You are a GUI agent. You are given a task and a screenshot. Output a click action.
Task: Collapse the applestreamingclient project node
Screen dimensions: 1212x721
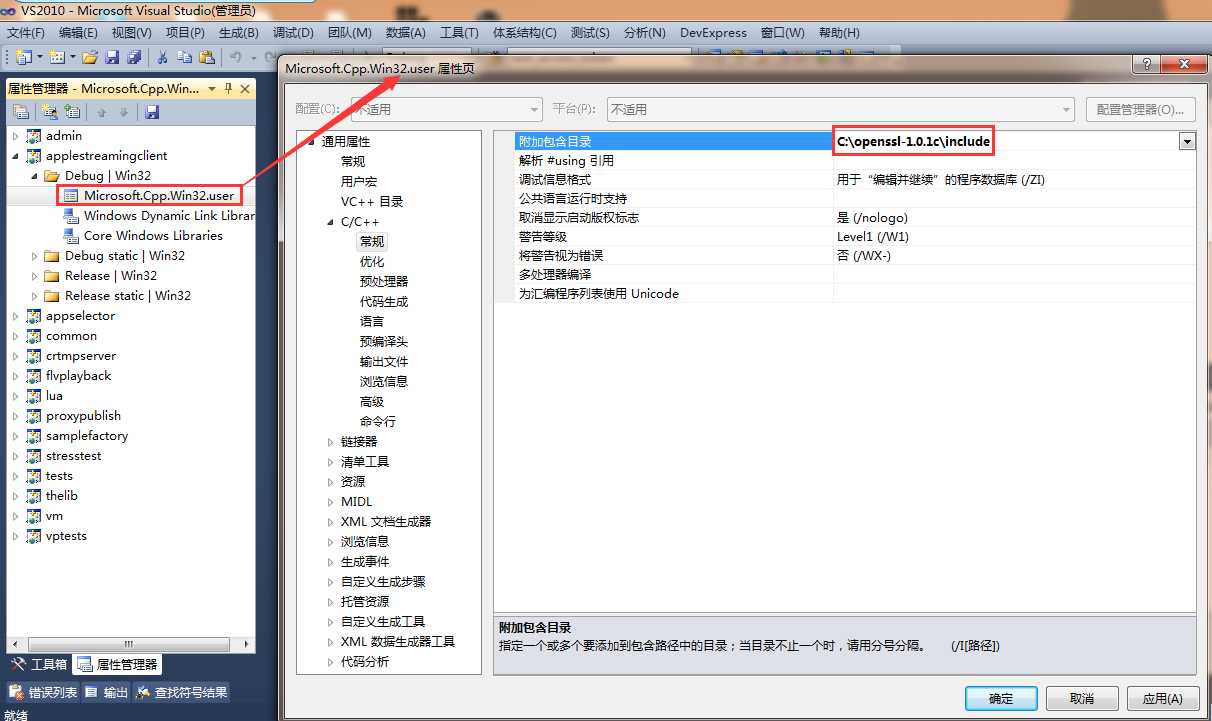15,156
